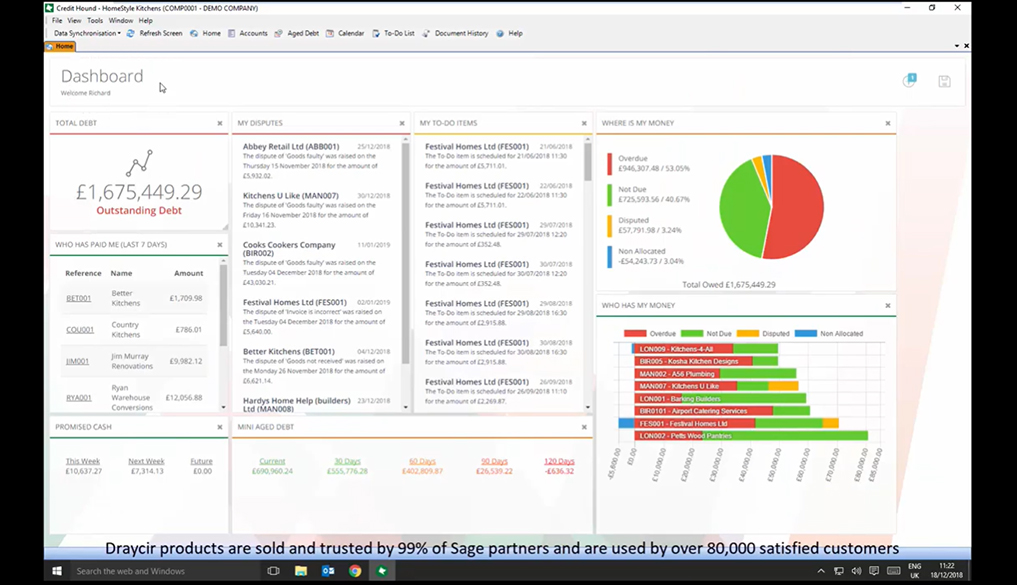Click the Refresh Screen toolbar icon
The height and width of the screenshot is (585, 1017).
130,33
